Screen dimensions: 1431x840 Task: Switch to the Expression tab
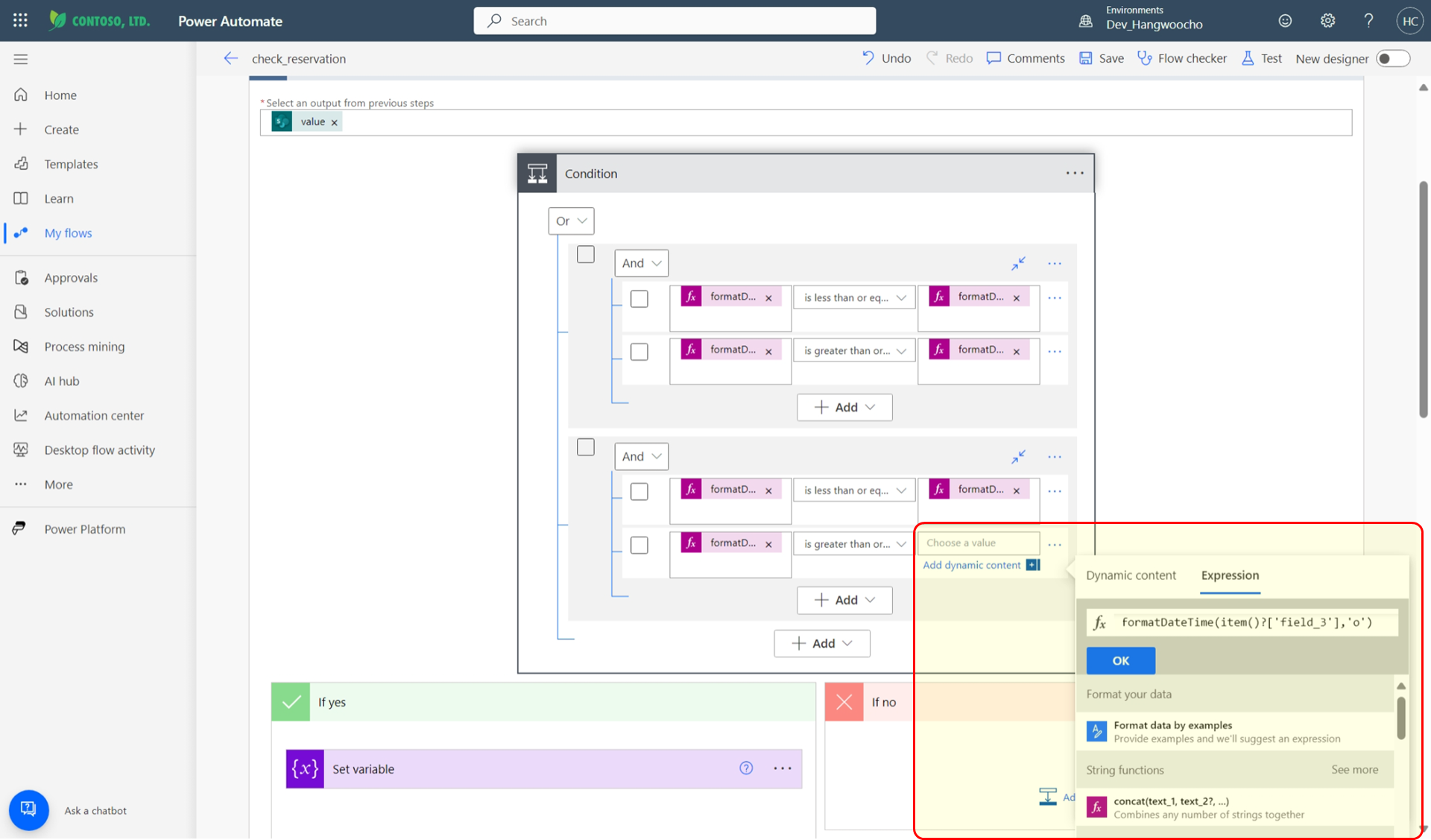[x=1230, y=575]
